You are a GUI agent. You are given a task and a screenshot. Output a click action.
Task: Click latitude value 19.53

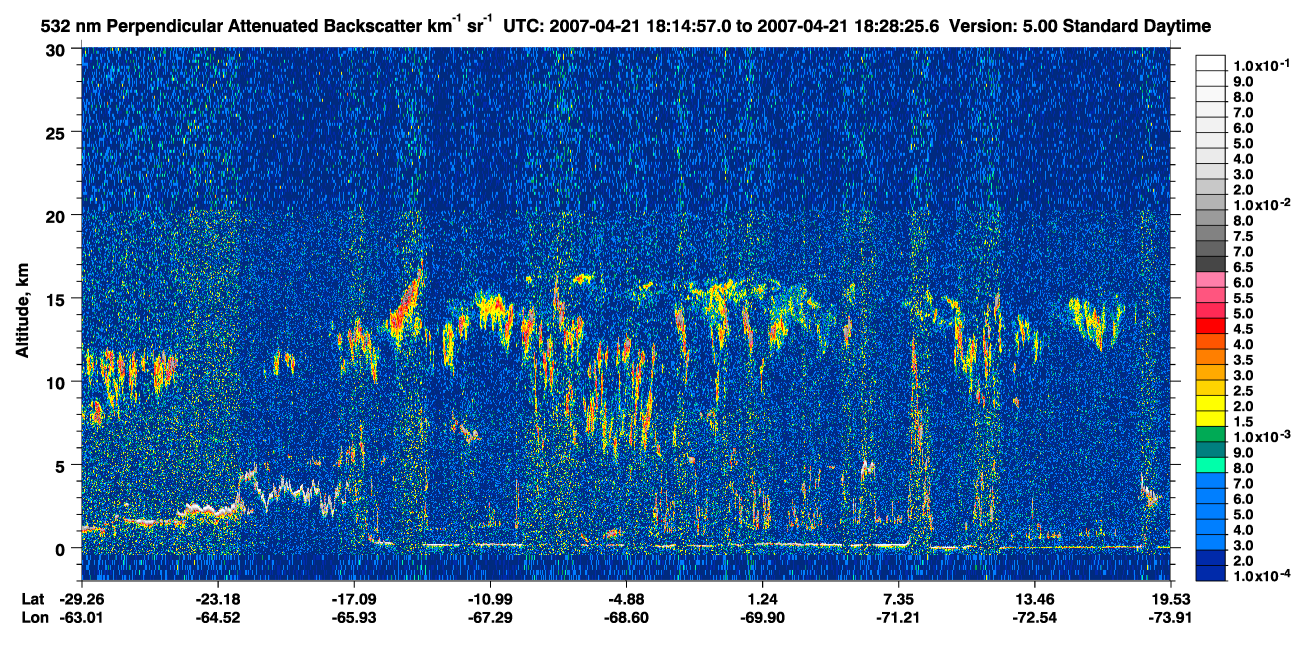click(1171, 599)
